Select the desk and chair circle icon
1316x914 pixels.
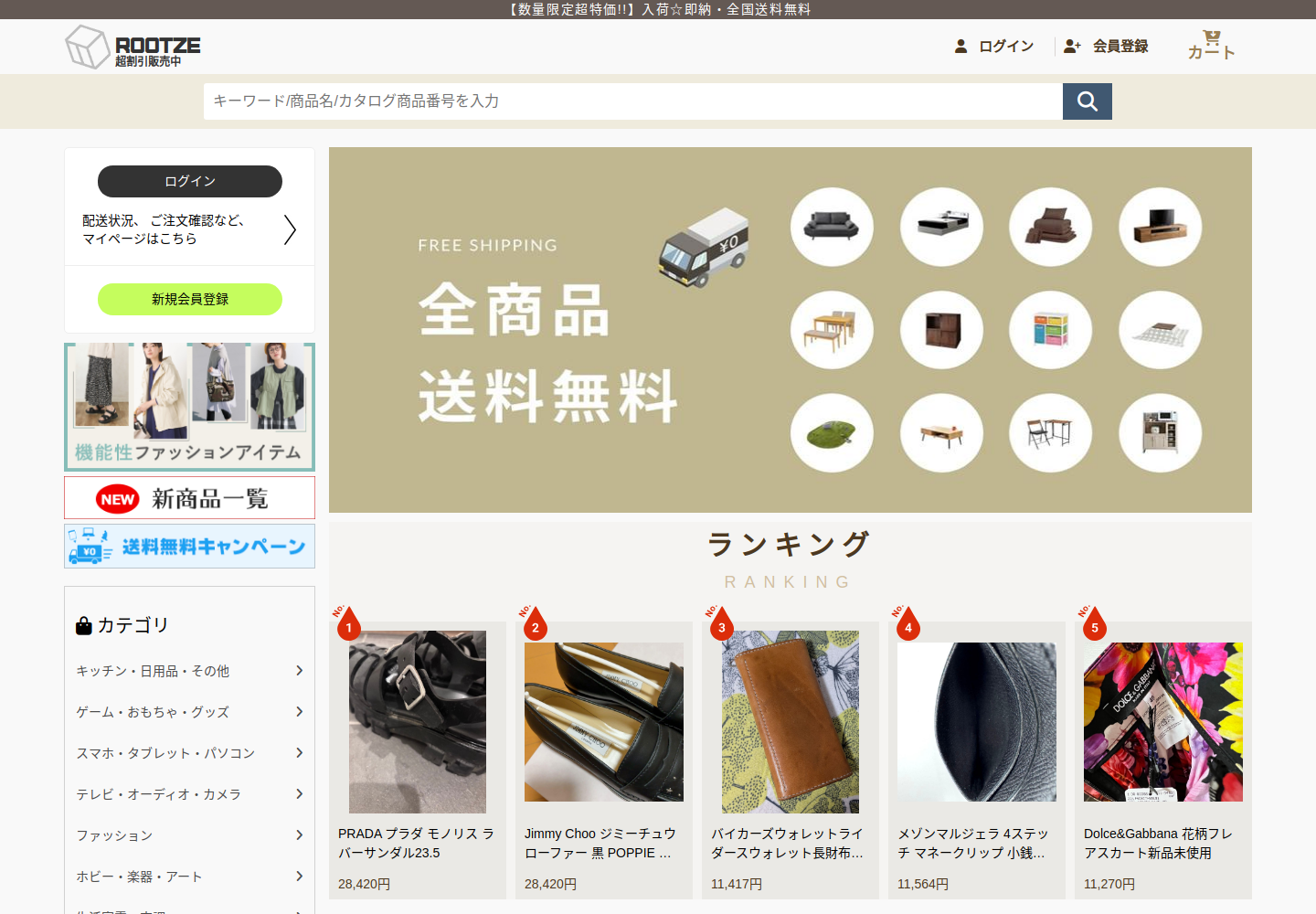[x=1050, y=433]
